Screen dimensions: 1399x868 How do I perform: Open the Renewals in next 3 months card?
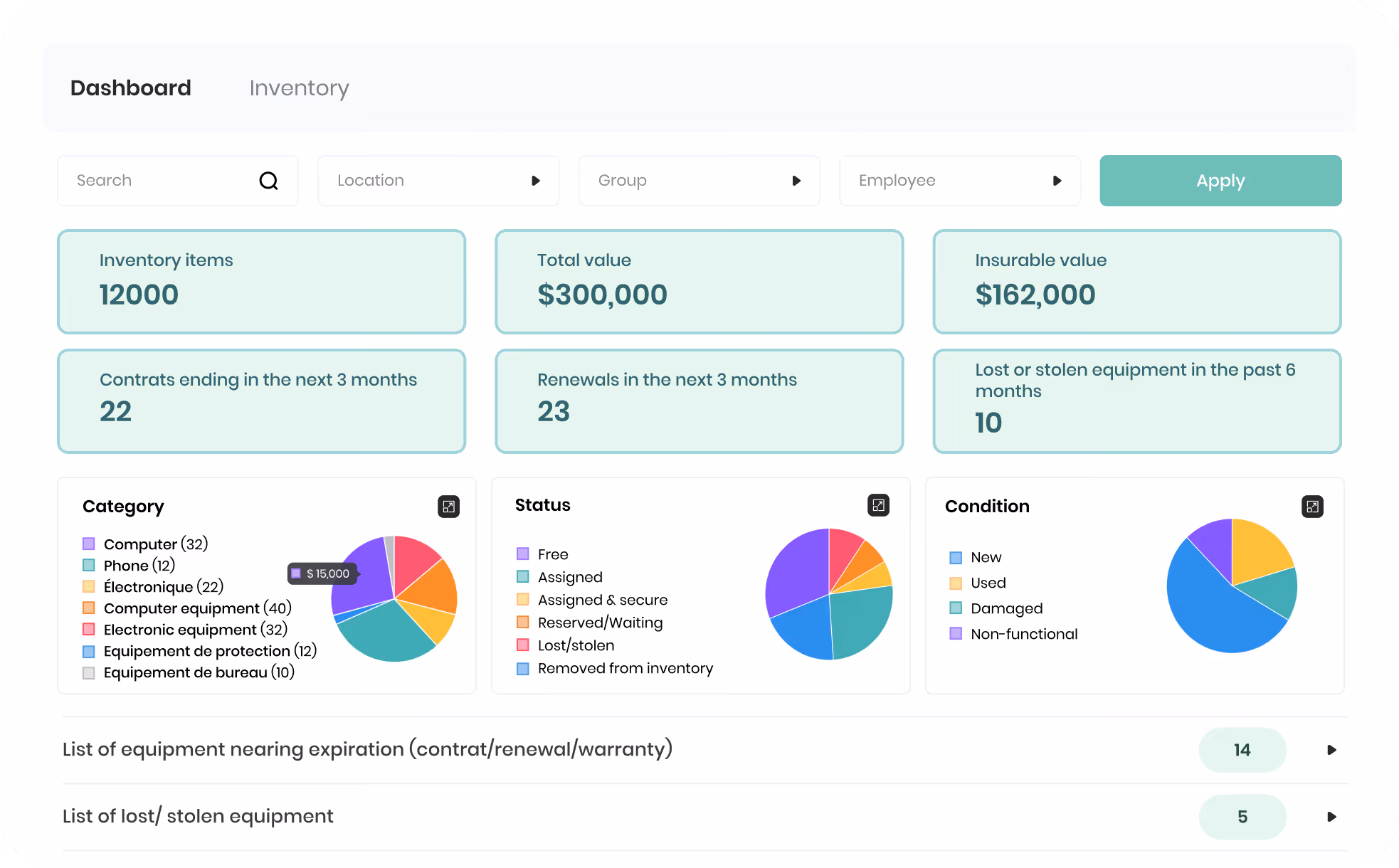699,401
